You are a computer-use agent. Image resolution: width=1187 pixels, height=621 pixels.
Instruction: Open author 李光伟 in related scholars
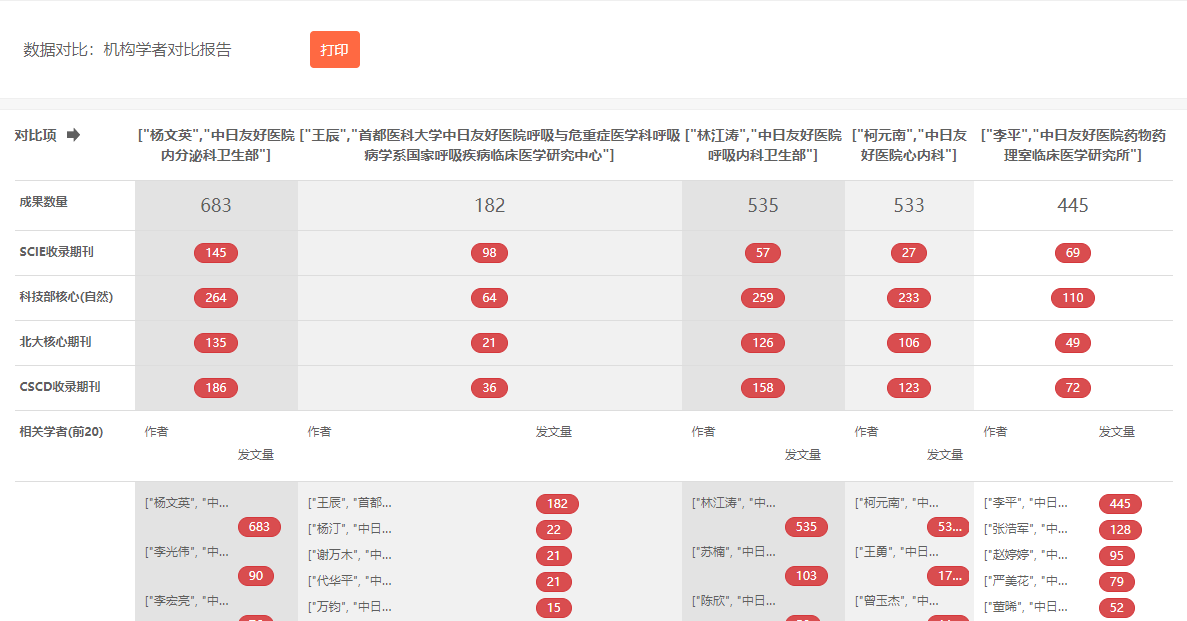click(187, 551)
